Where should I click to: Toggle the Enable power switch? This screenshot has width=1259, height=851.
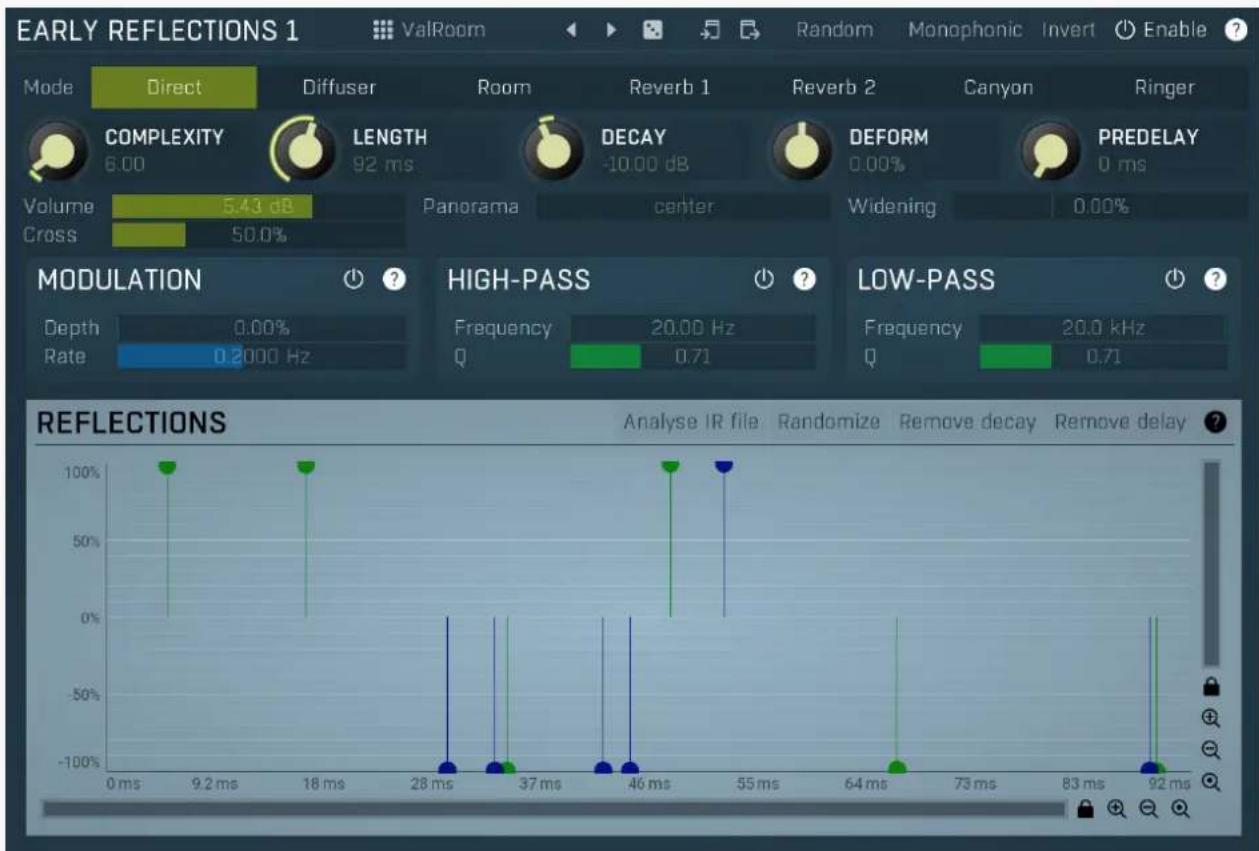pyautogui.click(x=1160, y=30)
